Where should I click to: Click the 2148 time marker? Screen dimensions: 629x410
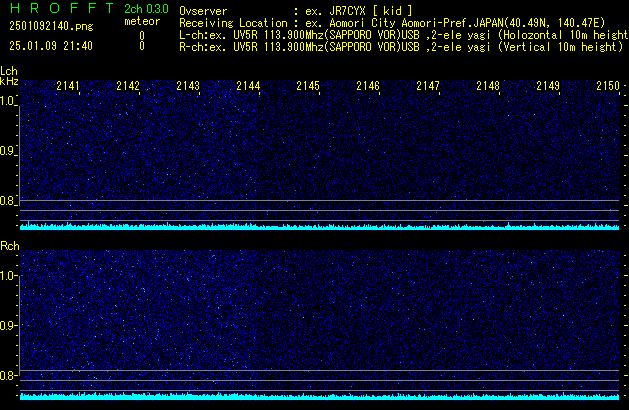click(x=488, y=86)
